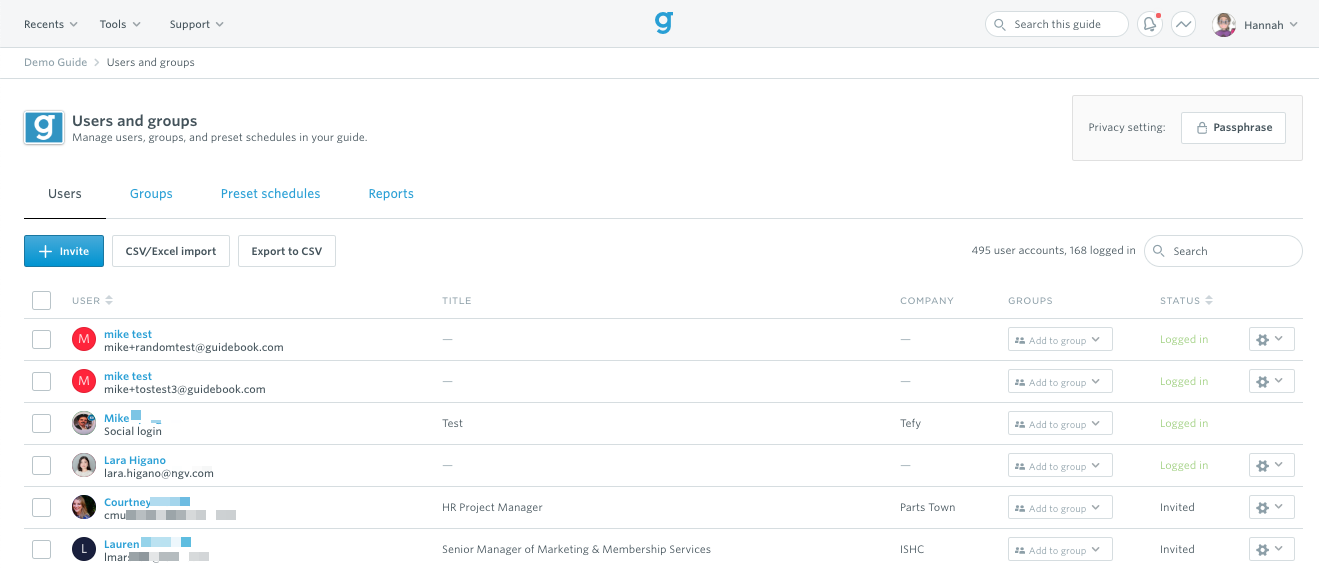Screen dimensions: 1319x570
Task: Click Courtney's avatar photo
Action: 84,507
